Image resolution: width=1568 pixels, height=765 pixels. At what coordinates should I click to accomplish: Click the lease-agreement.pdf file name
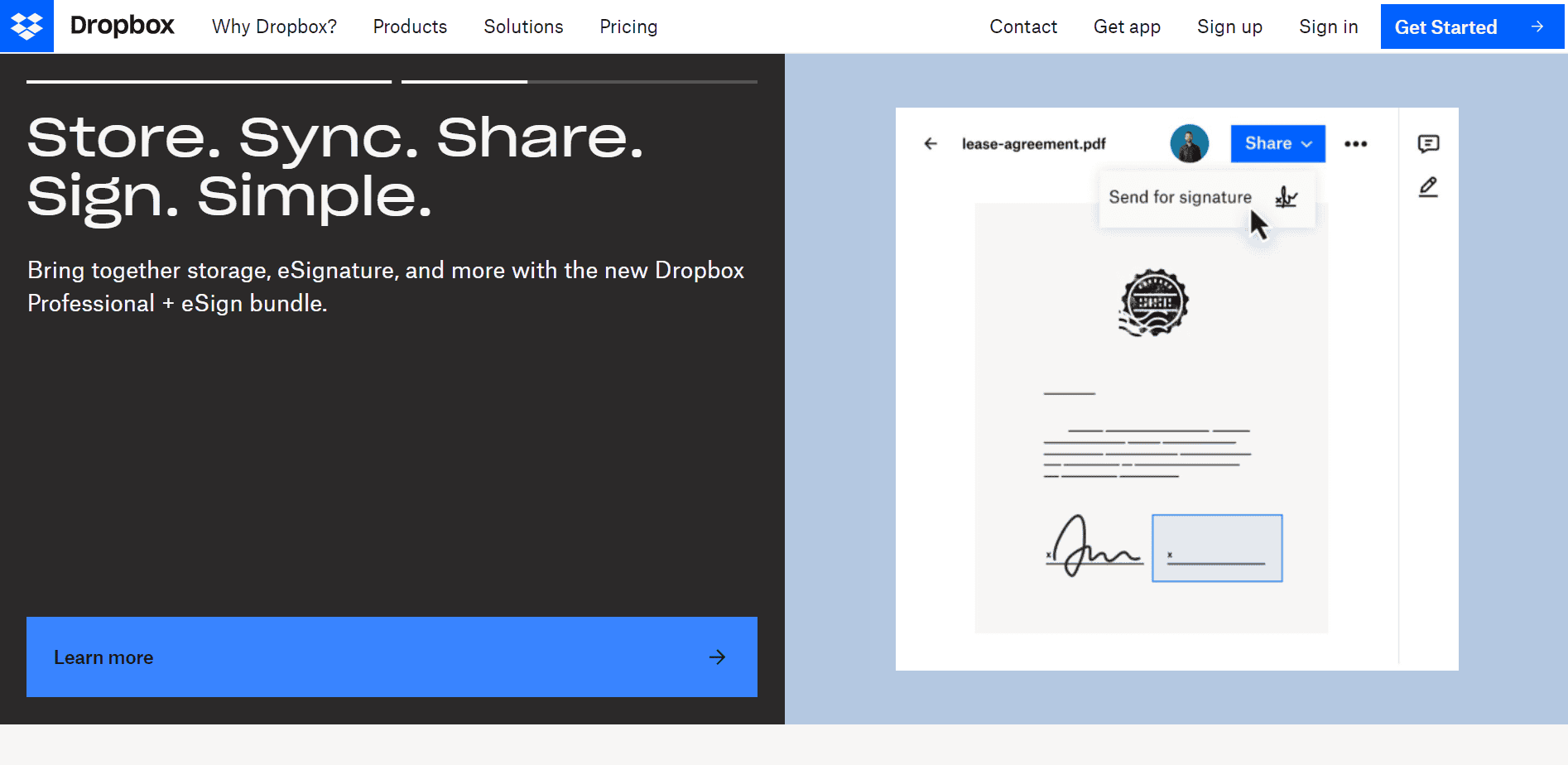click(1033, 144)
